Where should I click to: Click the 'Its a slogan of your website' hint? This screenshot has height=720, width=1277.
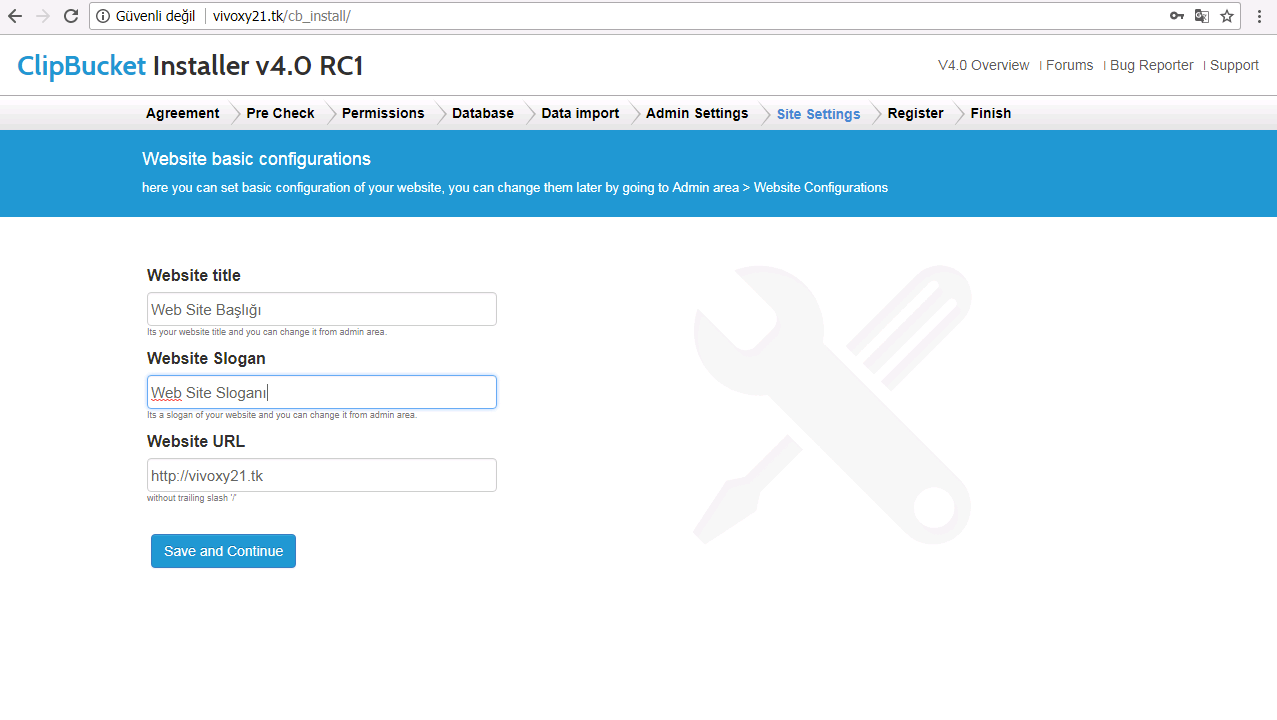(281, 415)
